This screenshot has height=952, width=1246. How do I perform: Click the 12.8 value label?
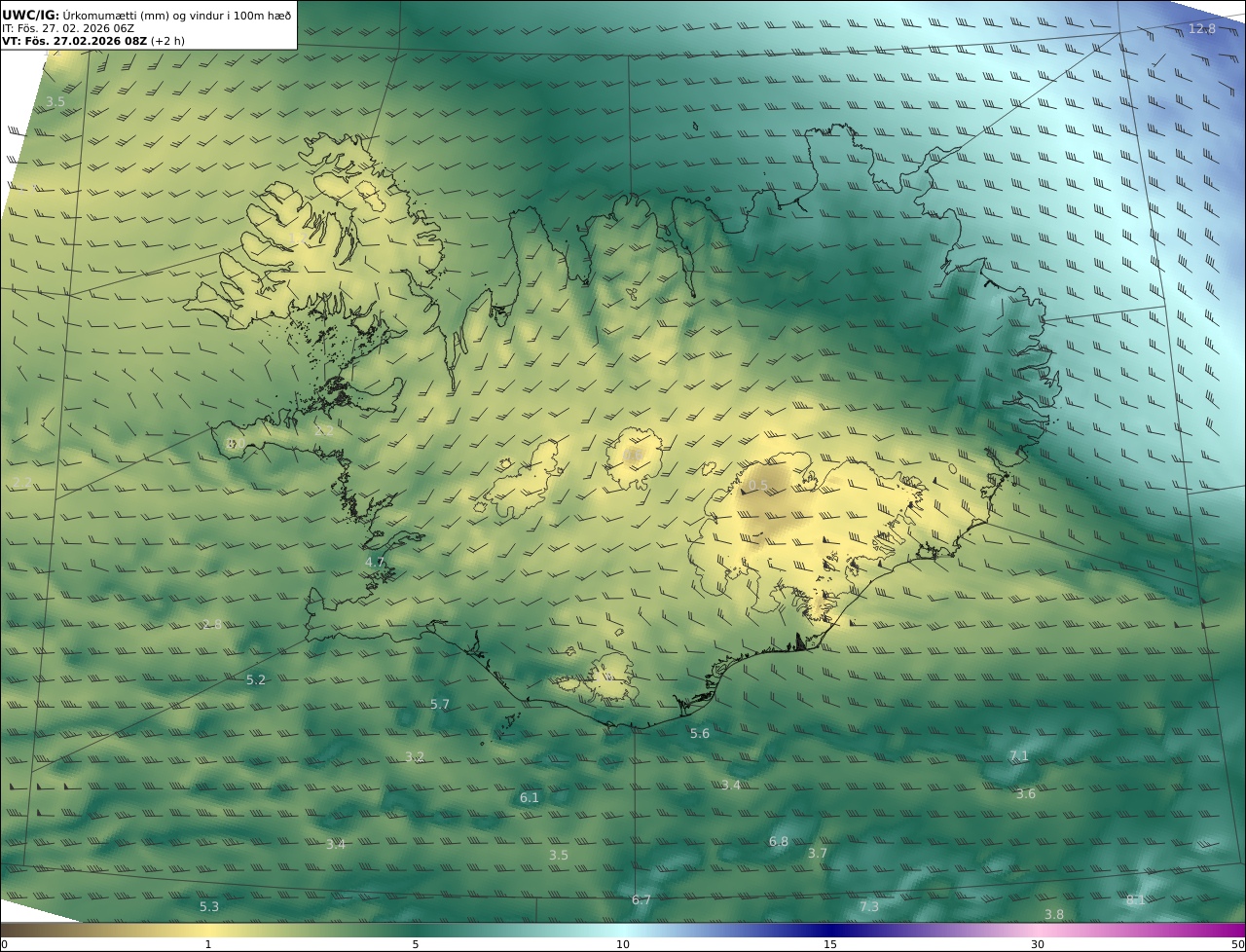[1202, 29]
